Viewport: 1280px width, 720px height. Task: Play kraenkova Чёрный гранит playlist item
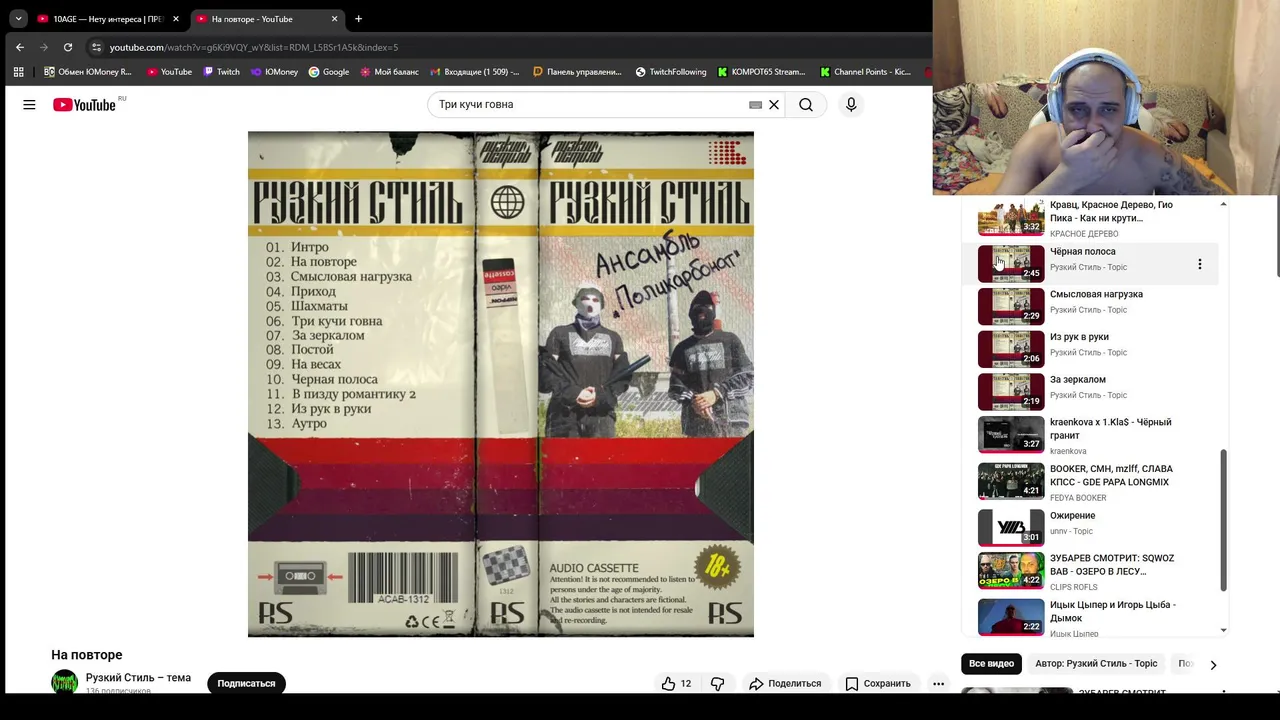(x=1090, y=435)
